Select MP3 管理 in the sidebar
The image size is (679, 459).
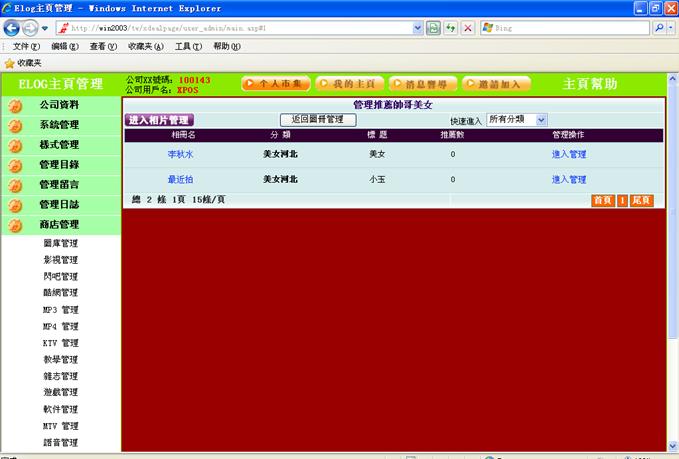click(60, 310)
